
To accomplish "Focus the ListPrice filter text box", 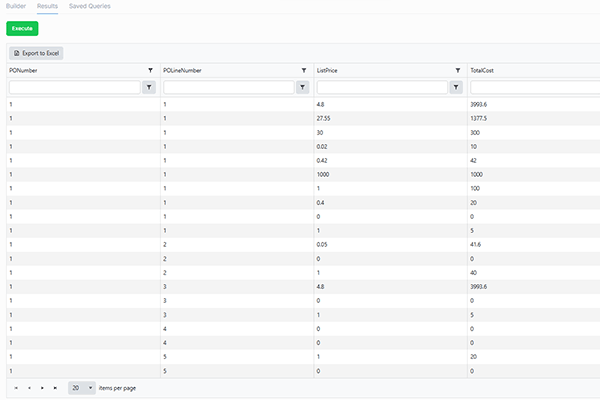I will (381, 88).
